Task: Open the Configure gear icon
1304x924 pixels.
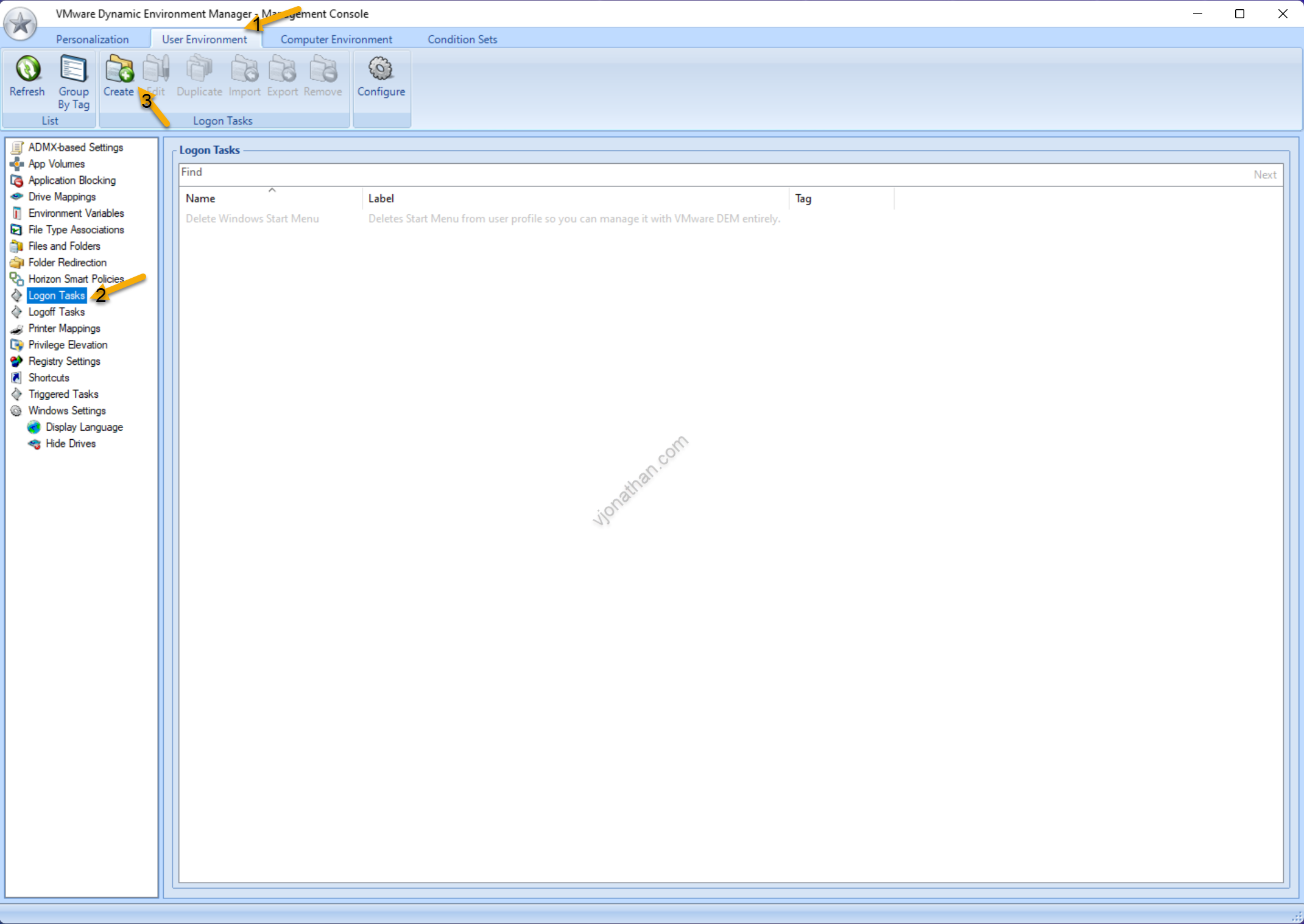Action: point(381,69)
